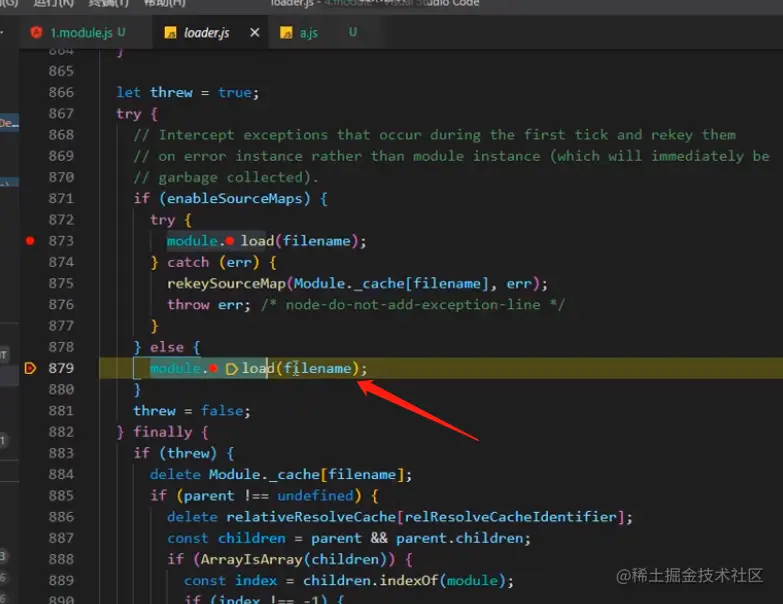Click the inline breakpoint dot on line 873
This screenshot has width=783, height=604.
229,242
